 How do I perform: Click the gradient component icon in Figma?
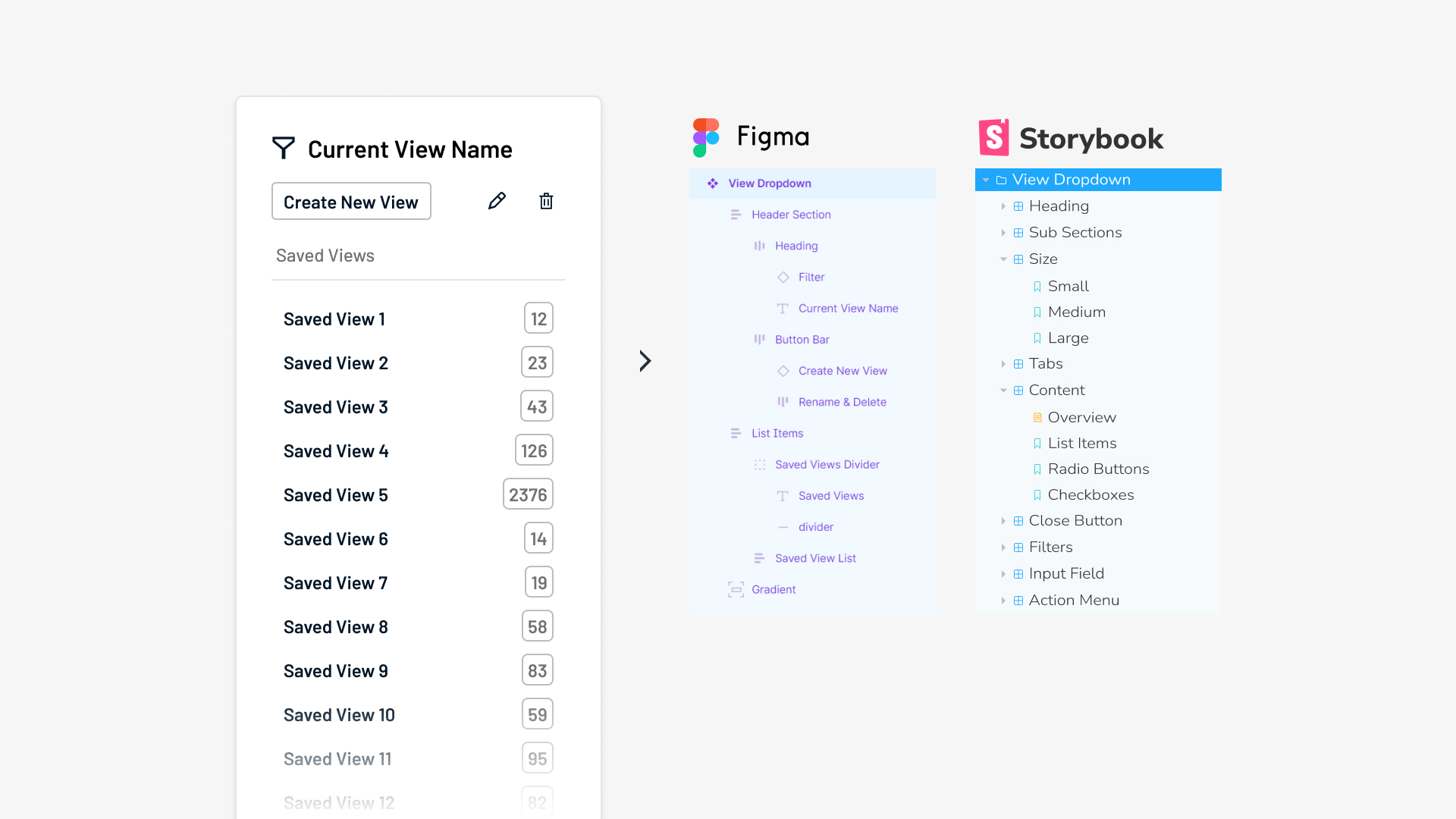click(736, 589)
